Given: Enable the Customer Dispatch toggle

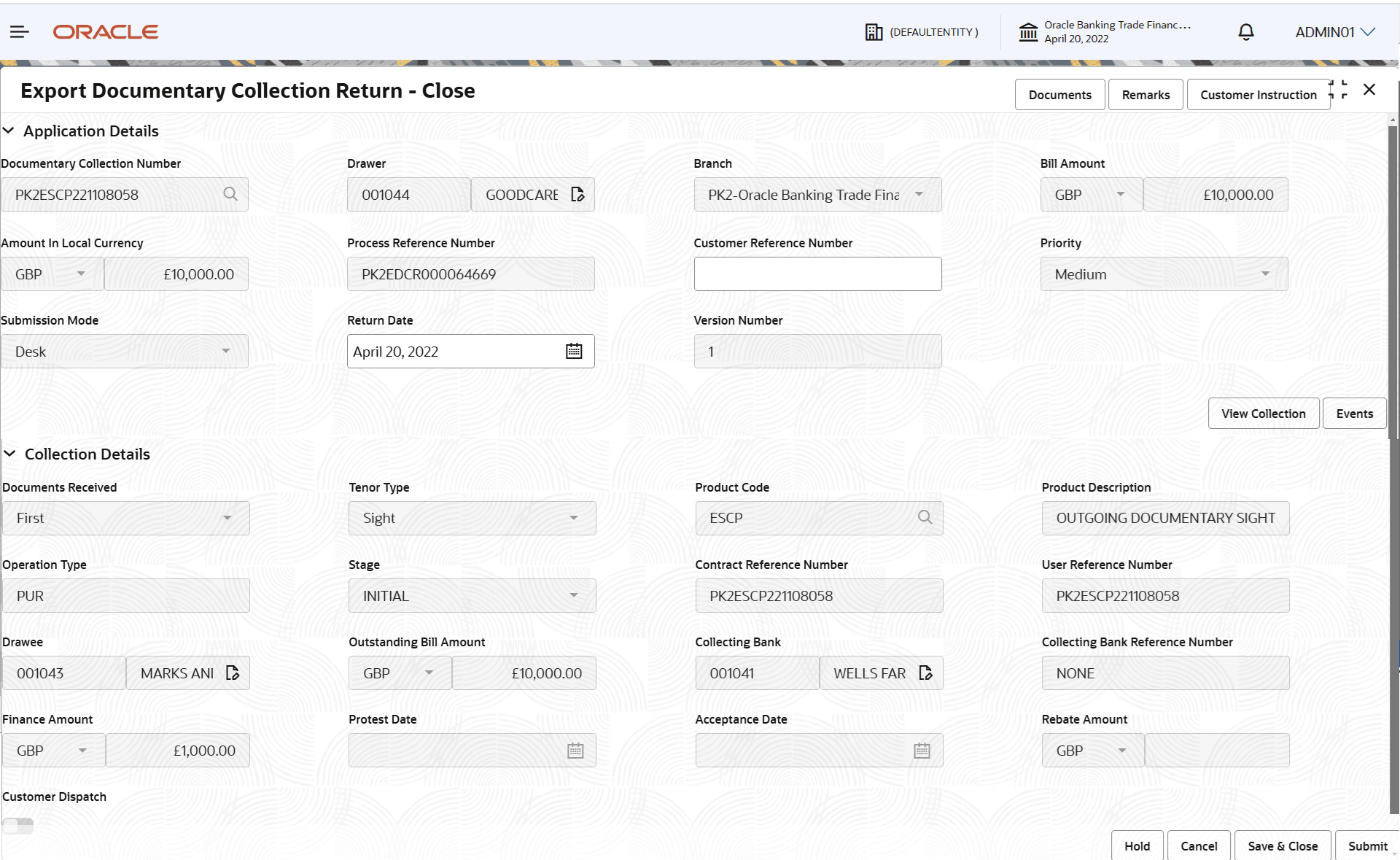Looking at the screenshot, I should (x=17, y=825).
